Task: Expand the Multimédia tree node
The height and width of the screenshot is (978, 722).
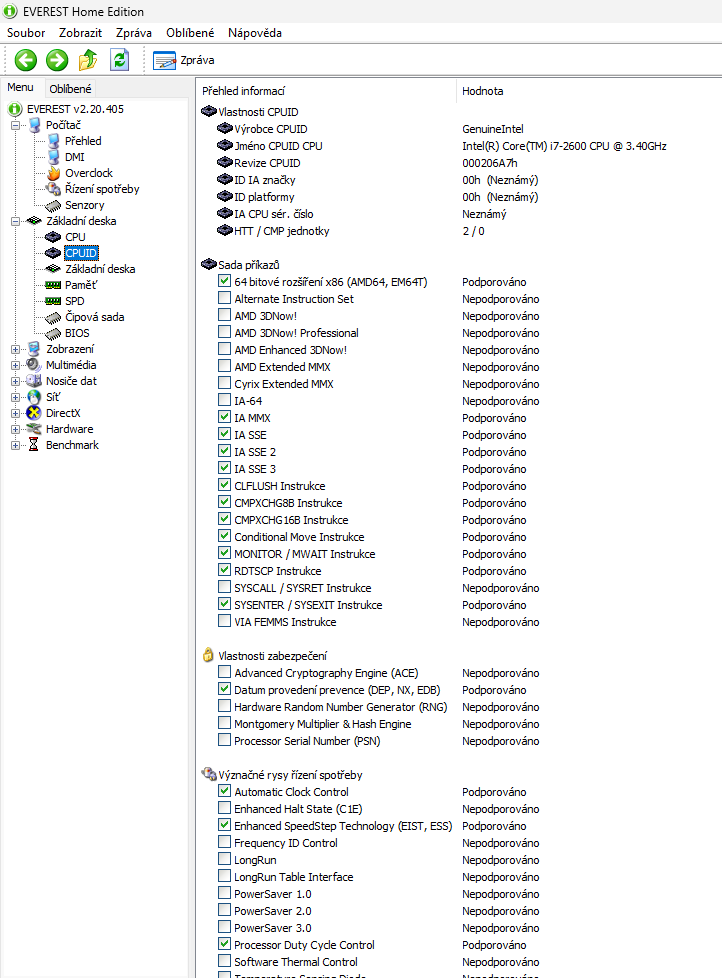Action: click(x=16, y=366)
